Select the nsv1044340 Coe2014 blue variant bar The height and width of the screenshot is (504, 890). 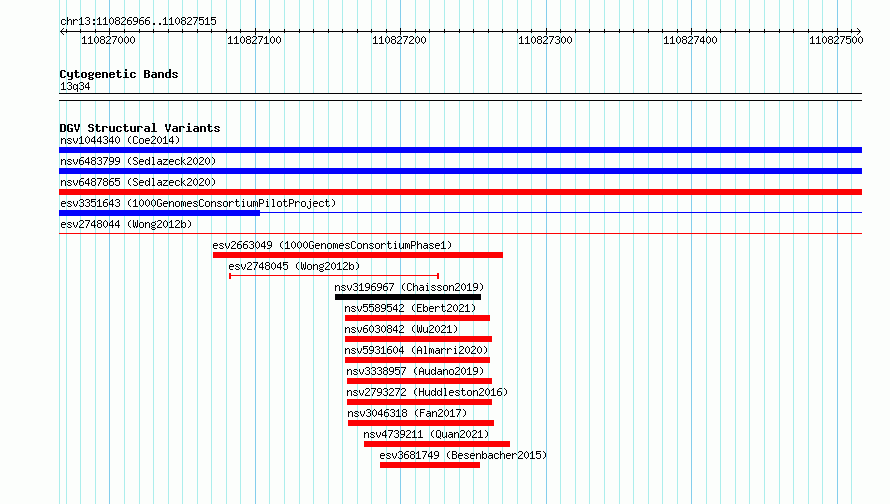(460, 150)
